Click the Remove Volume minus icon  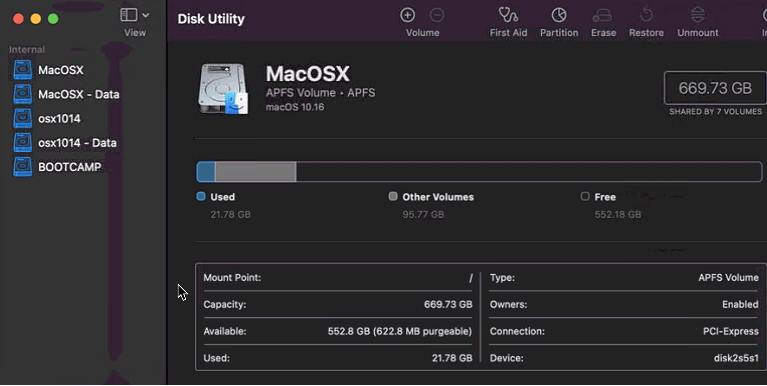[x=437, y=15]
